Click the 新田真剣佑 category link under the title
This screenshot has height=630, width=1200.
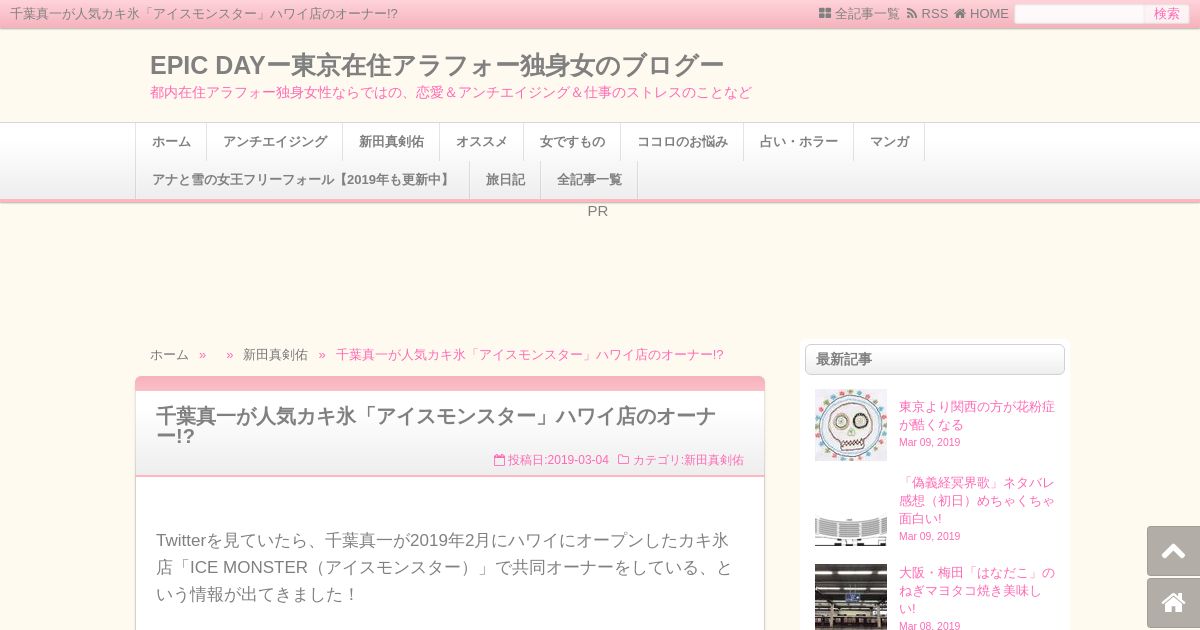coord(713,460)
